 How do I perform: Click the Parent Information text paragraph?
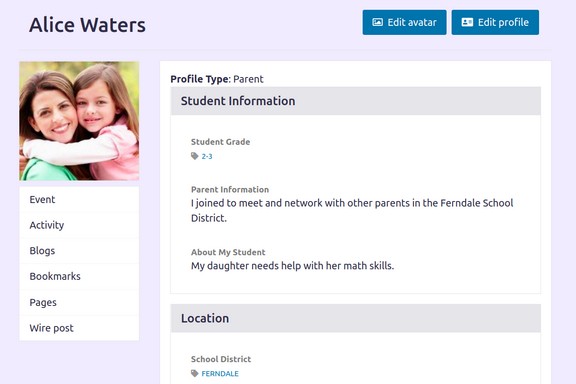pyautogui.click(x=352, y=211)
